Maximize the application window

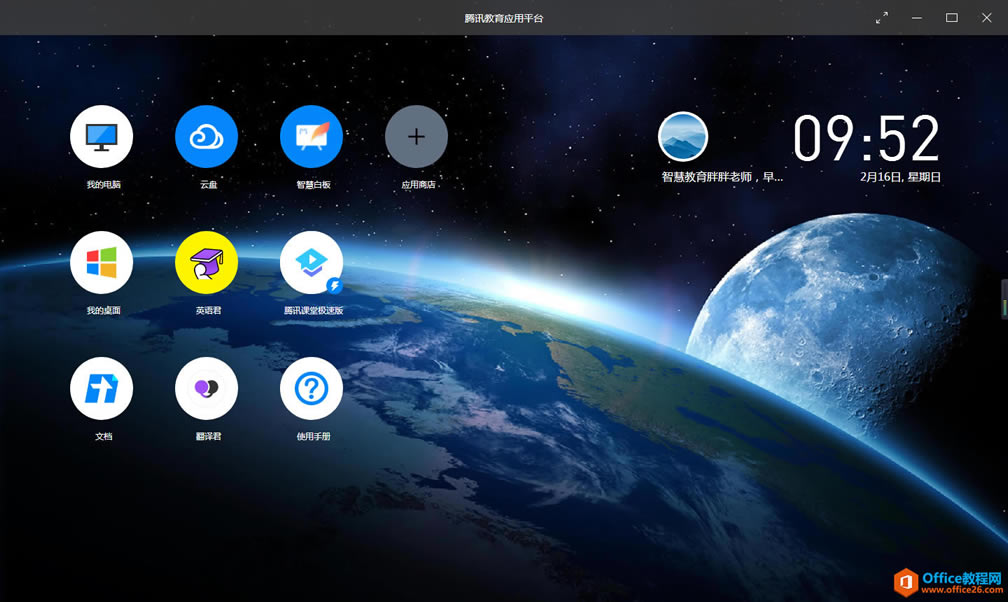click(x=951, y=18)
